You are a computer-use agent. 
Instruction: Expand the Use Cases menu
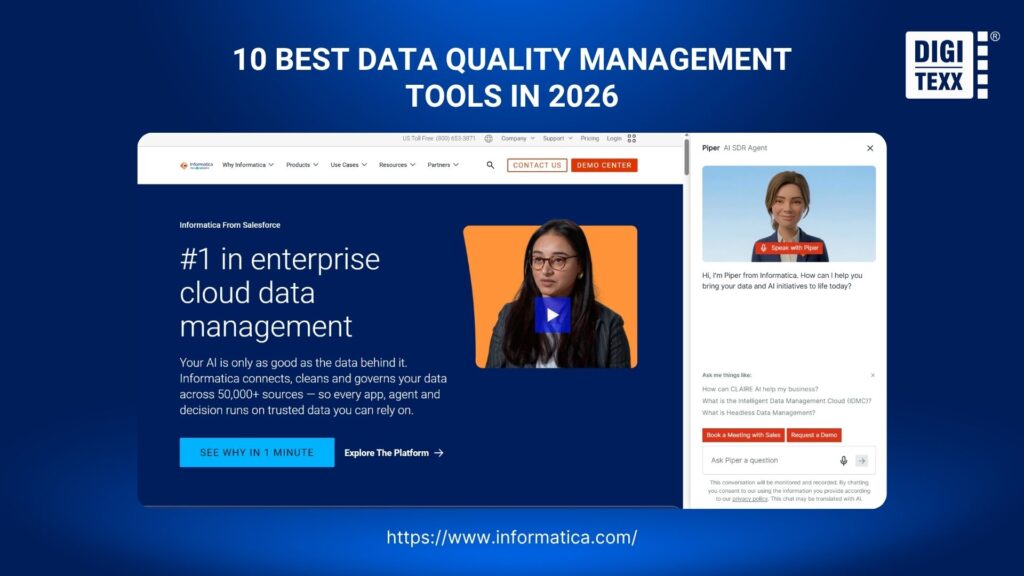tap(349, 165)
